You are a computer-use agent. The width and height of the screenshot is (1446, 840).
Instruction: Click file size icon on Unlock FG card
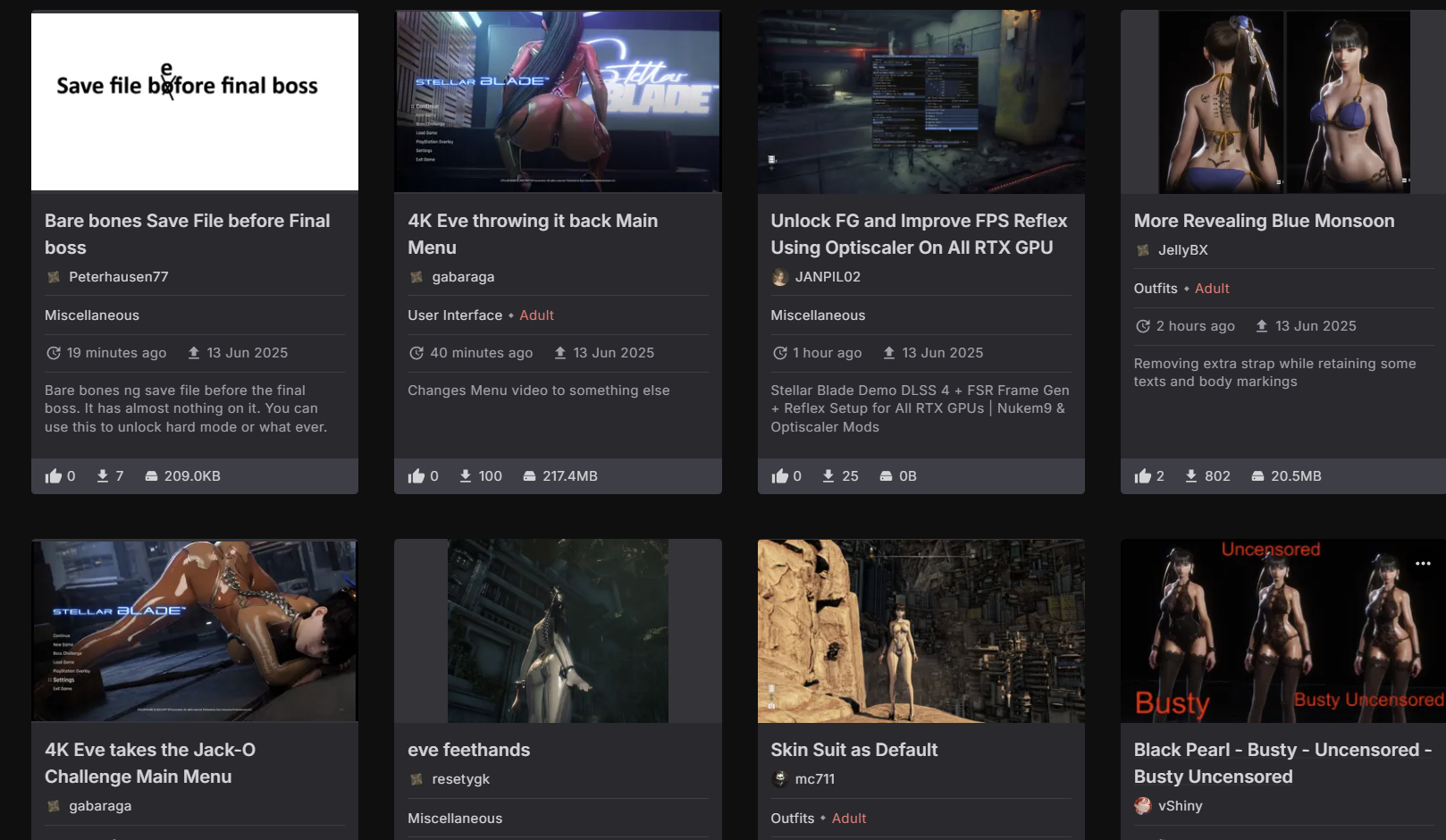coord(886,476)
